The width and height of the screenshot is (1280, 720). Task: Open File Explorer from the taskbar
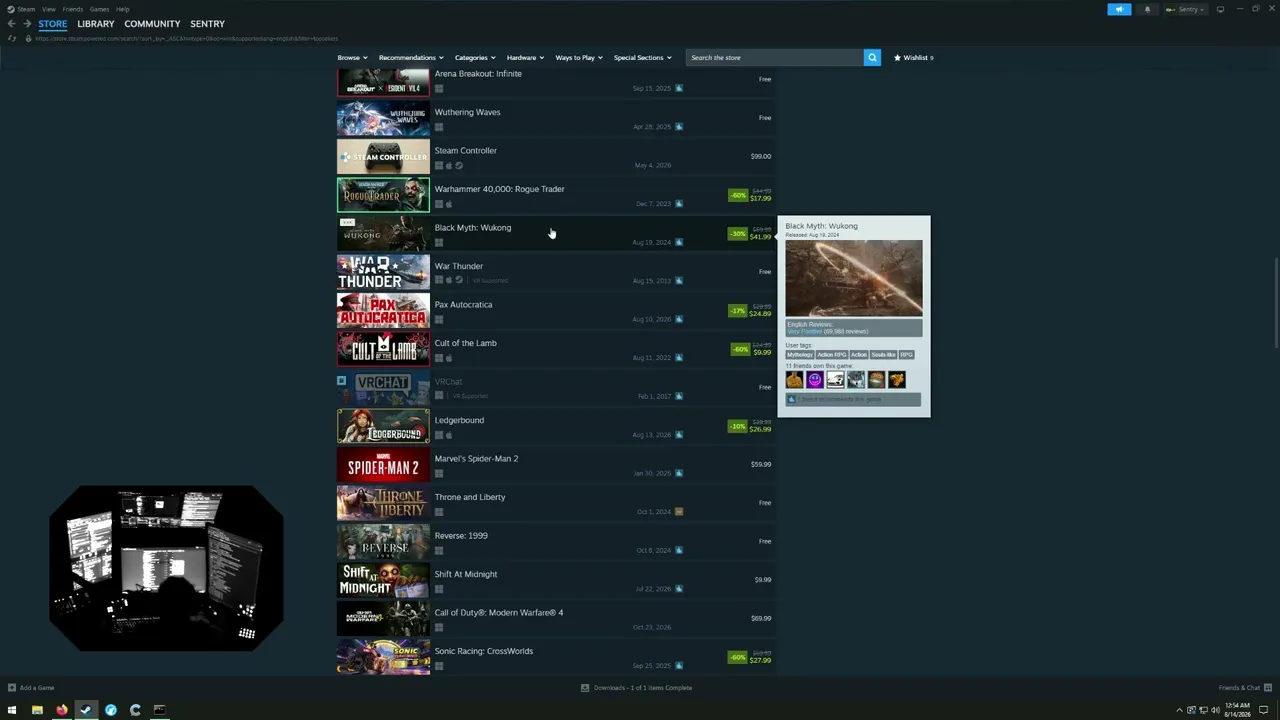point(37,710)
